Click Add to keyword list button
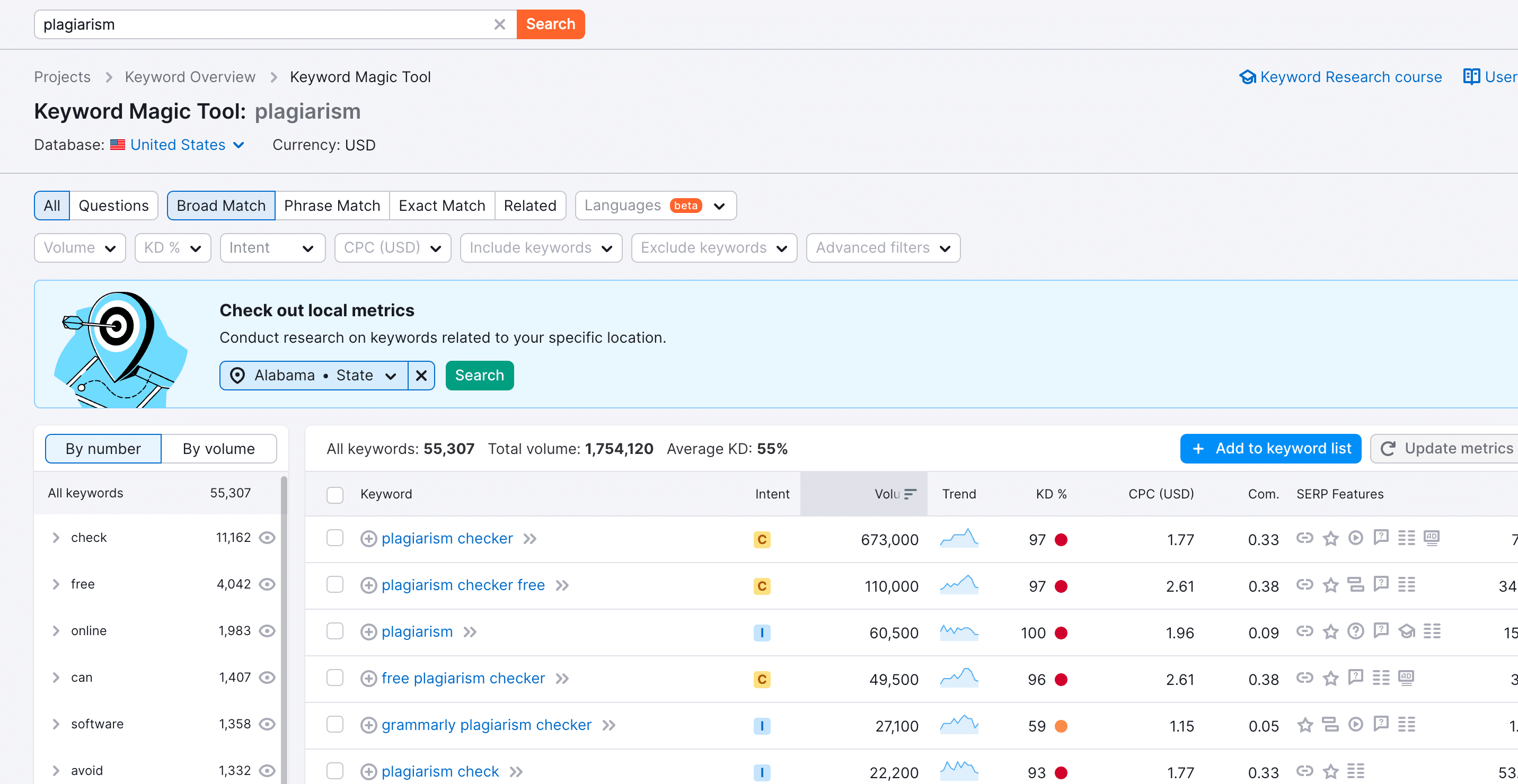 pyautogui.click(x=1270, y=449)
